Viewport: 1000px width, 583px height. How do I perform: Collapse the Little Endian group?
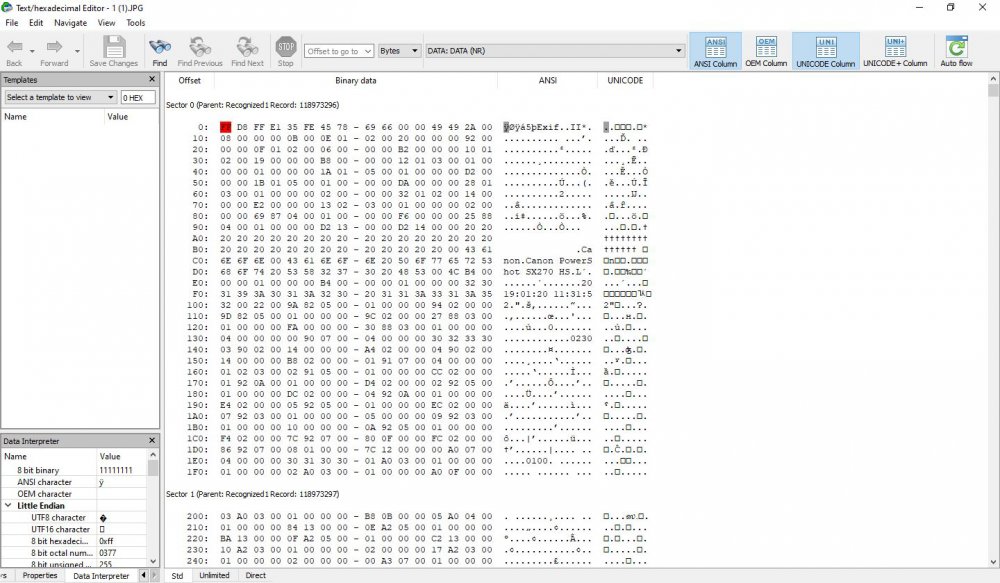coord(8,506)
